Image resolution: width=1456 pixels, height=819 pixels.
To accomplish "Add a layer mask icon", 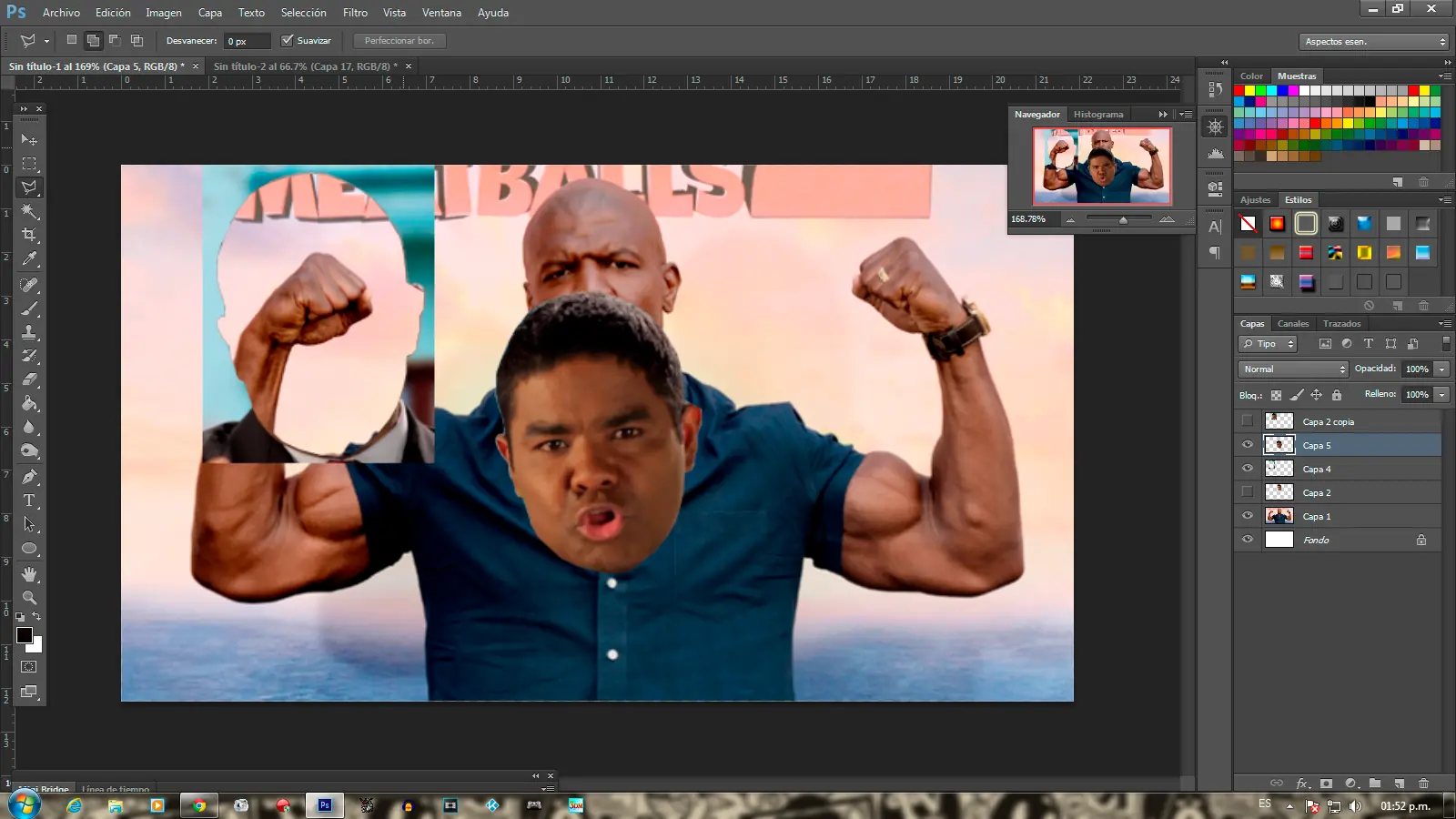I will (1327, 784).
